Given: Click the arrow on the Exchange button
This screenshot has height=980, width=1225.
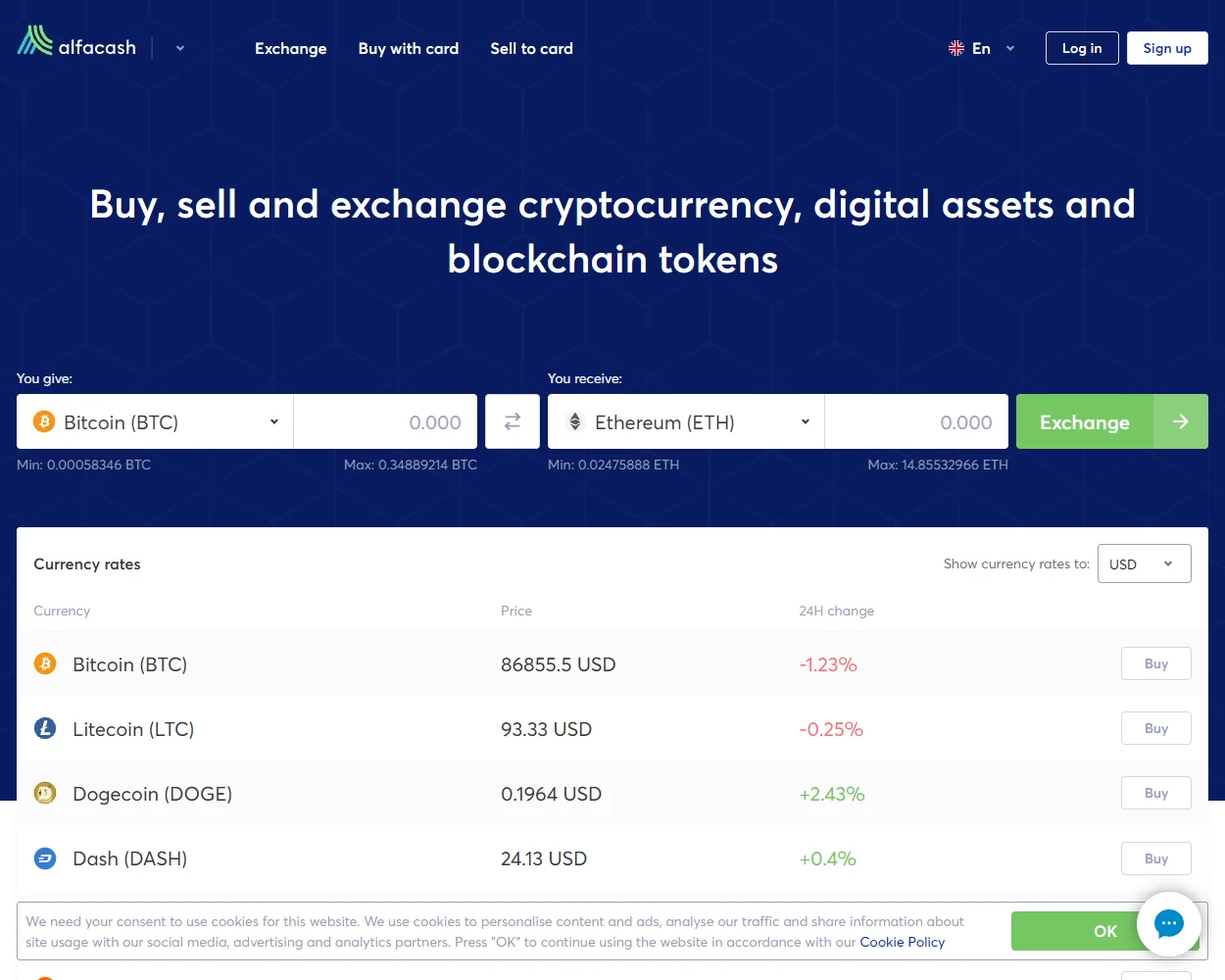Looking at the screenshot, I should tap(1181, 421).
